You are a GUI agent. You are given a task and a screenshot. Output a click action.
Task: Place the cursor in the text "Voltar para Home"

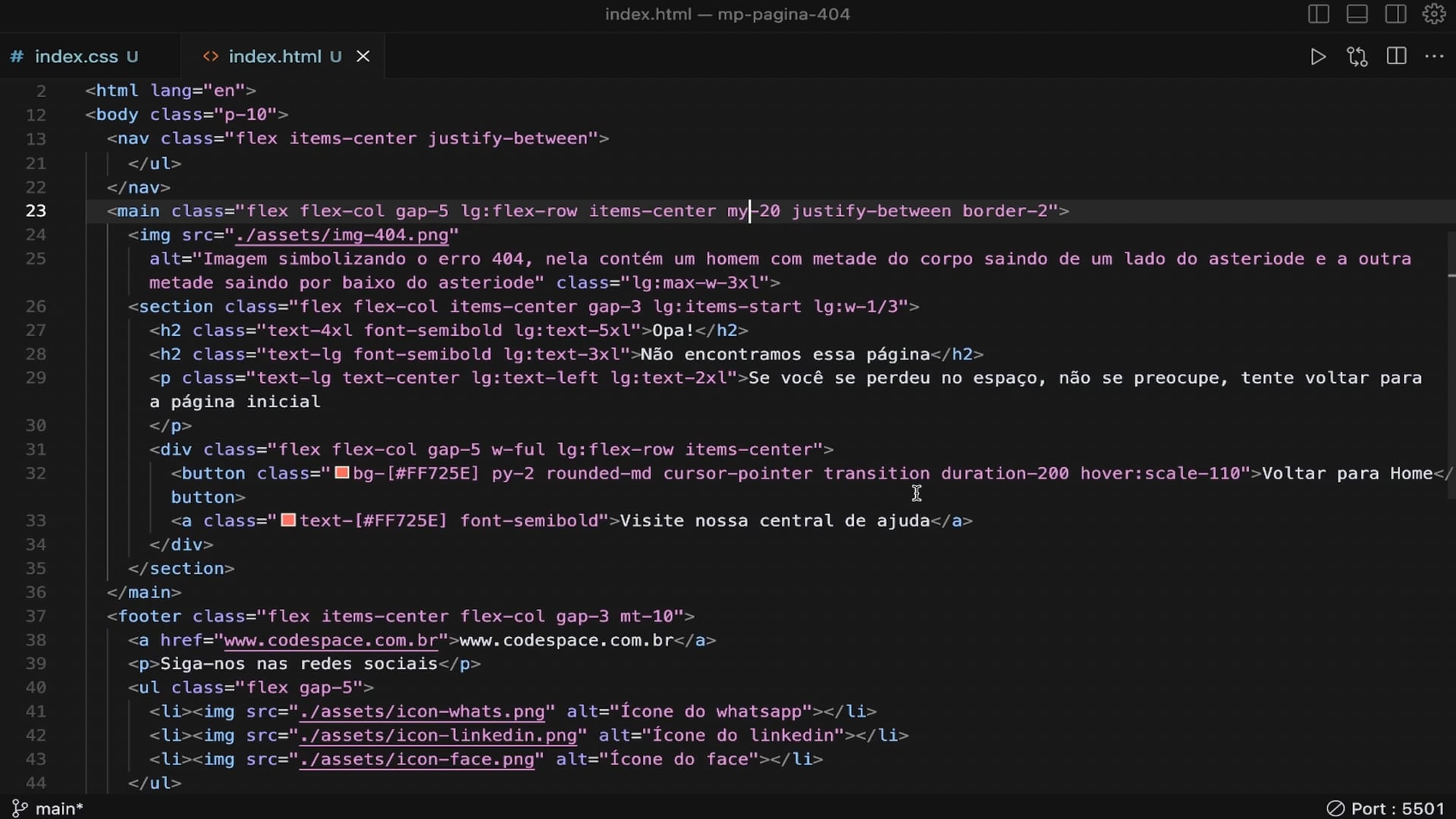[1348, 473]
